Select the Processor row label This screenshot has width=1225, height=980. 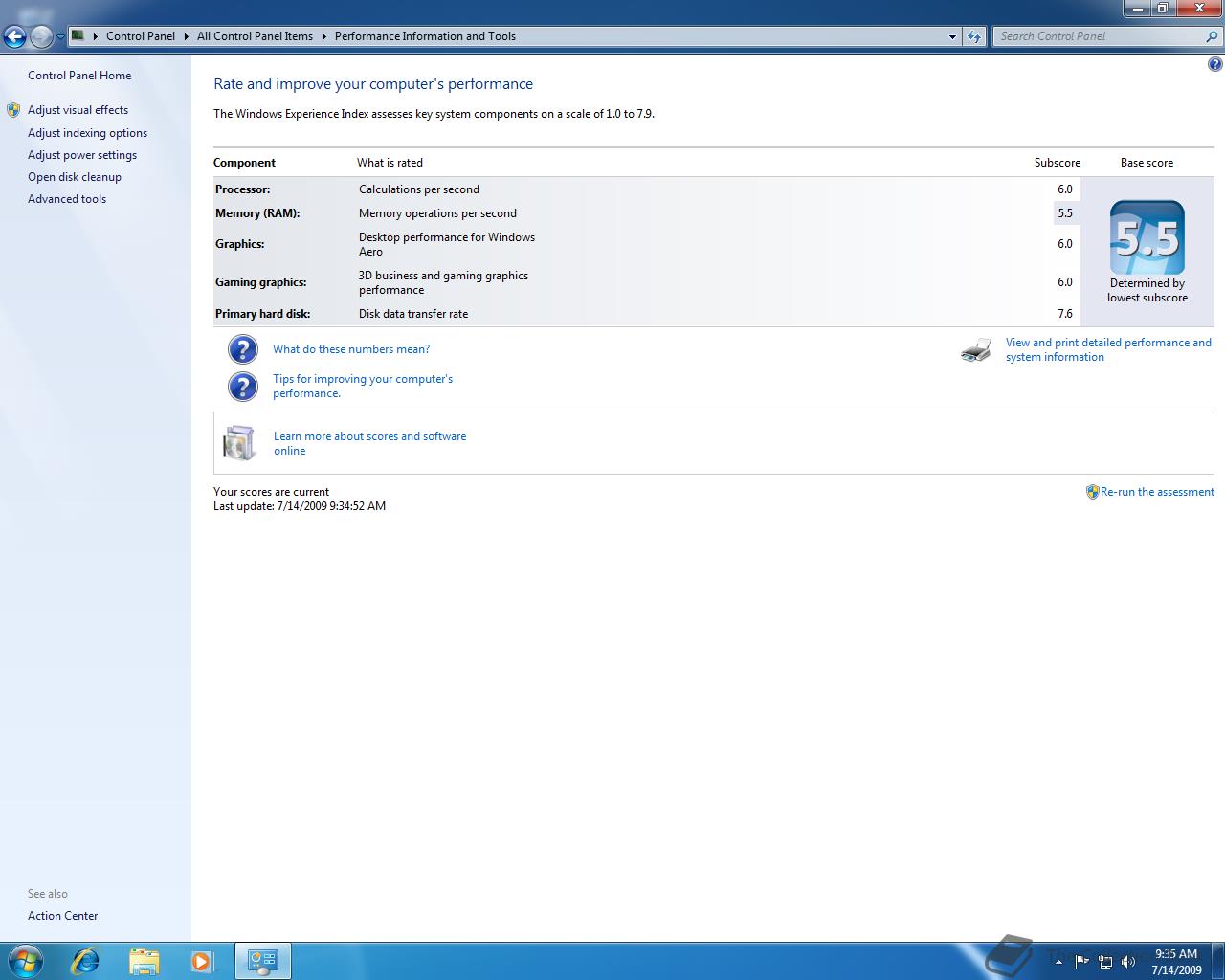pos(243,189)
